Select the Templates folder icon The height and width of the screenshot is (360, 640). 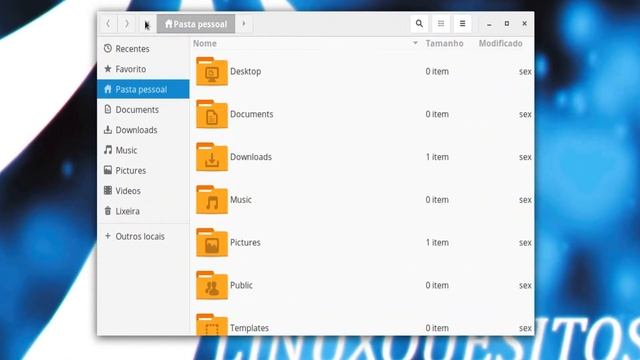tap(212, 325)
